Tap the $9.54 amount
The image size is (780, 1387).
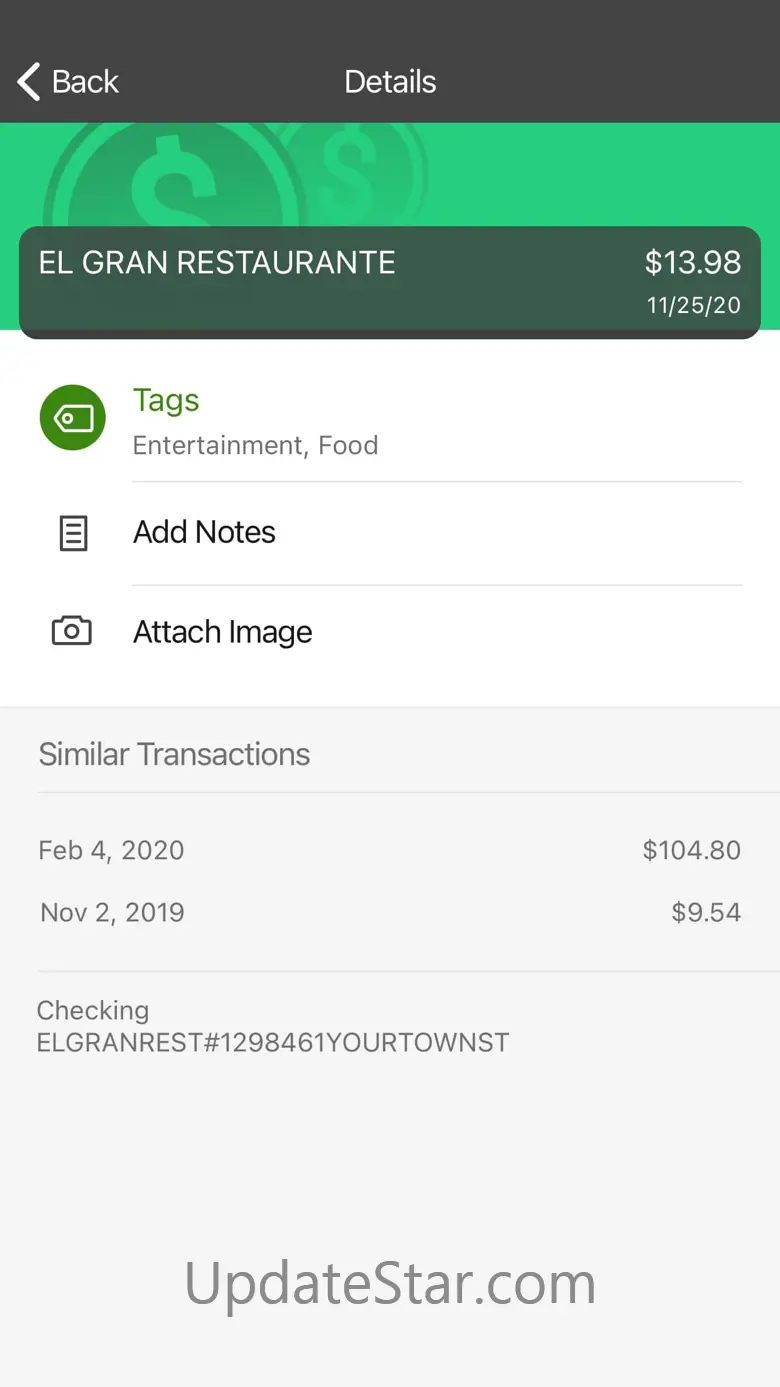(x=706, y=912)
